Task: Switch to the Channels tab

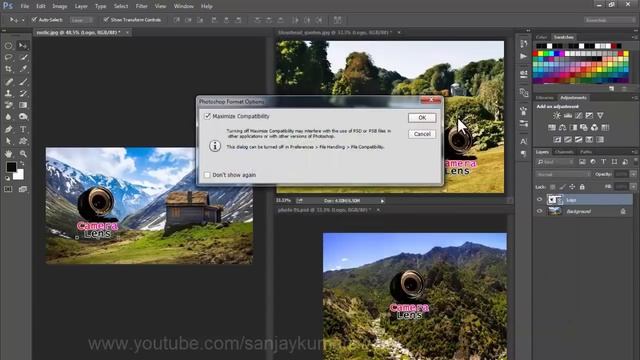Action: pos(564,152)
